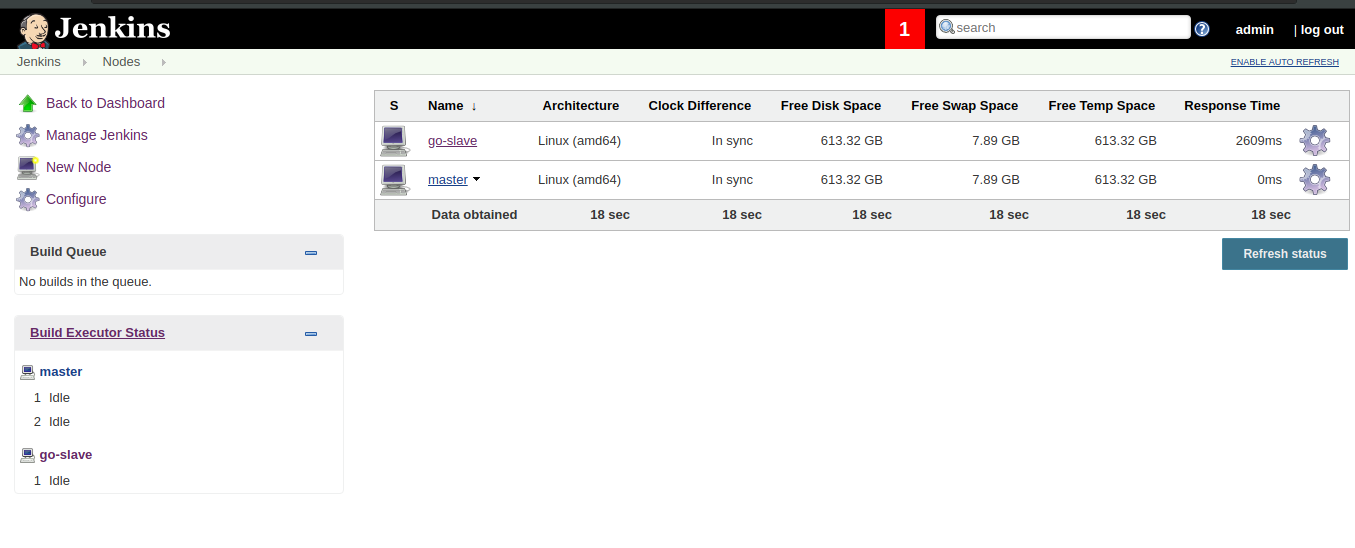Viewport: 1355px width, 548px height.
Task: Focus the search input field
Action: point(1064,28)
